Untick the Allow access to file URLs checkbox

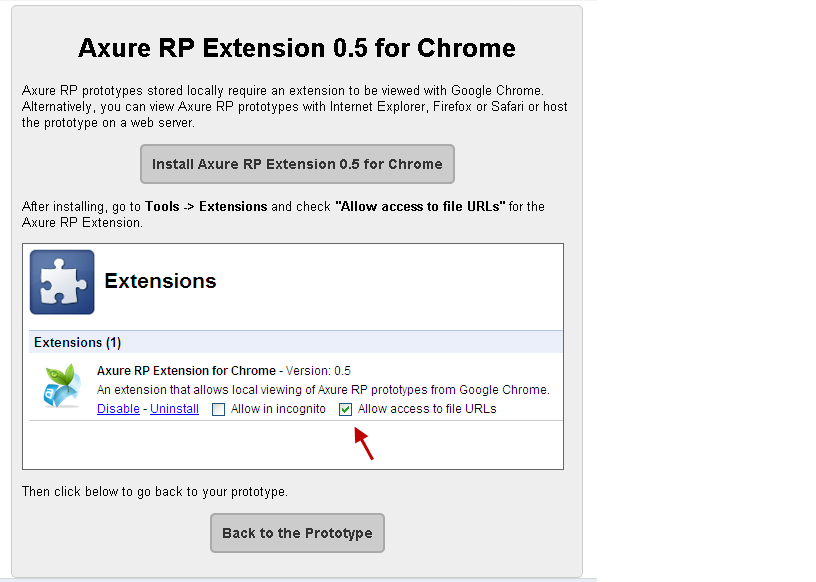[x=346, y=410]
